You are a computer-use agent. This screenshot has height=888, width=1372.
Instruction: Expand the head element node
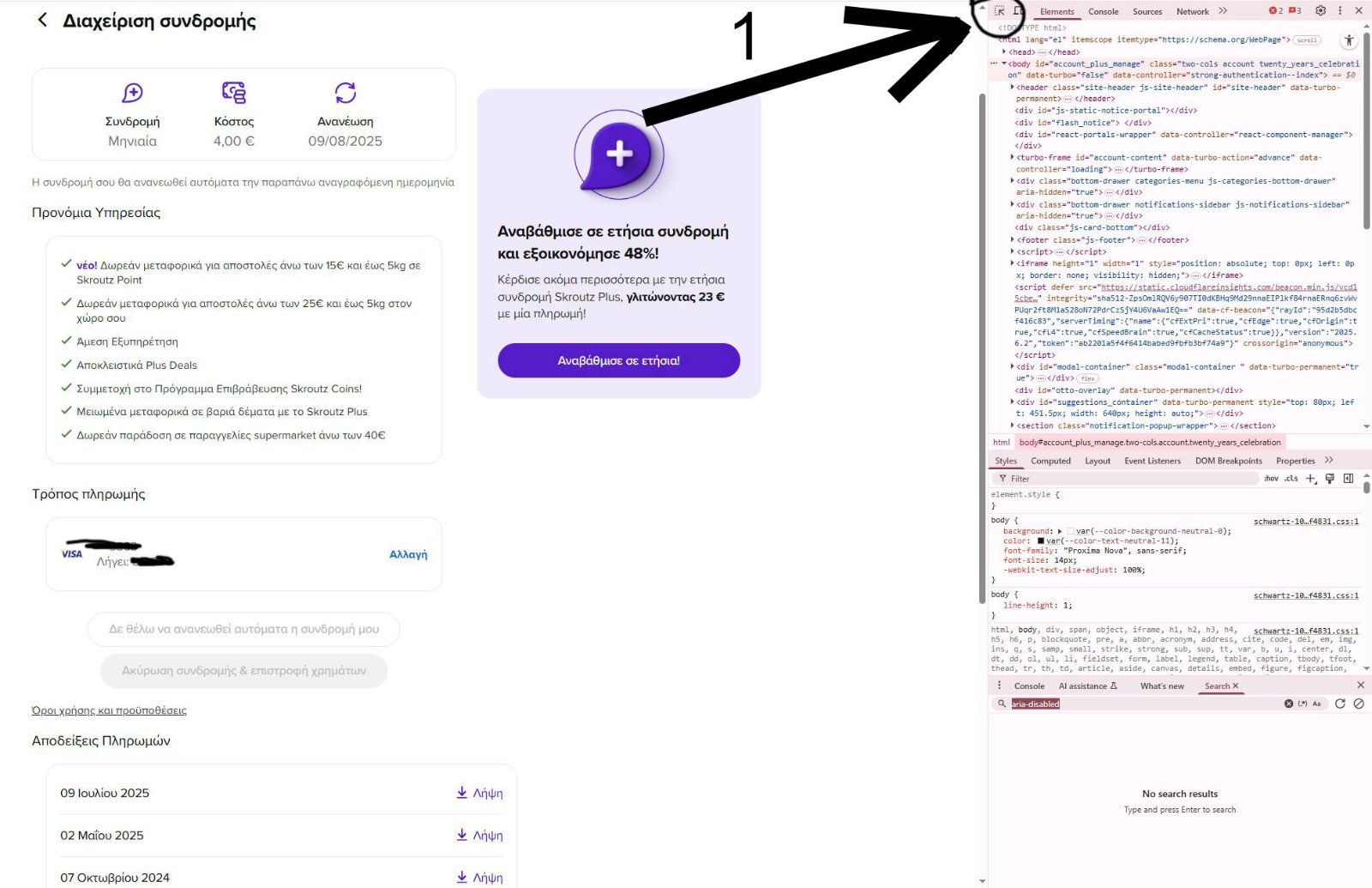click(1004, 51)
